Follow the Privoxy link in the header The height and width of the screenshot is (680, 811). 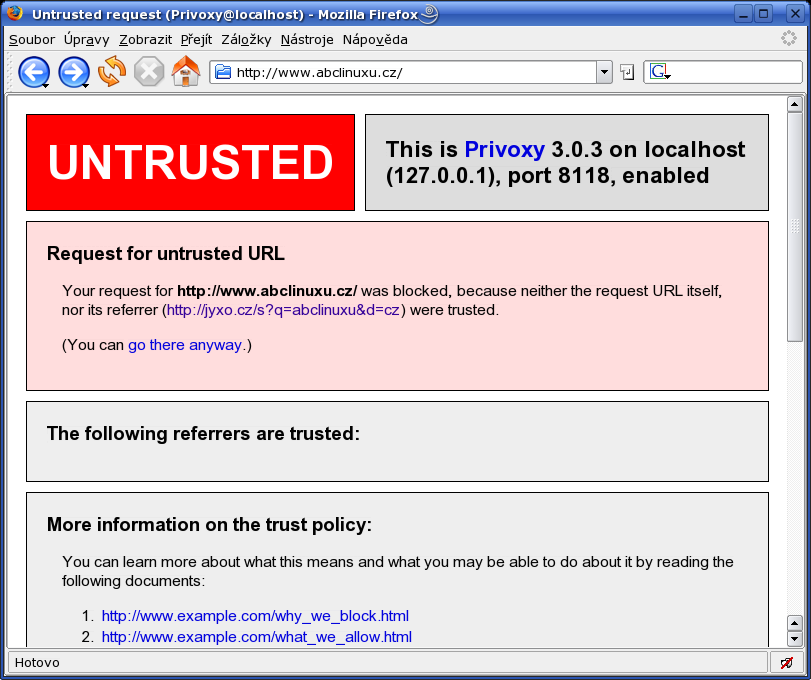(x=504, y=149)
